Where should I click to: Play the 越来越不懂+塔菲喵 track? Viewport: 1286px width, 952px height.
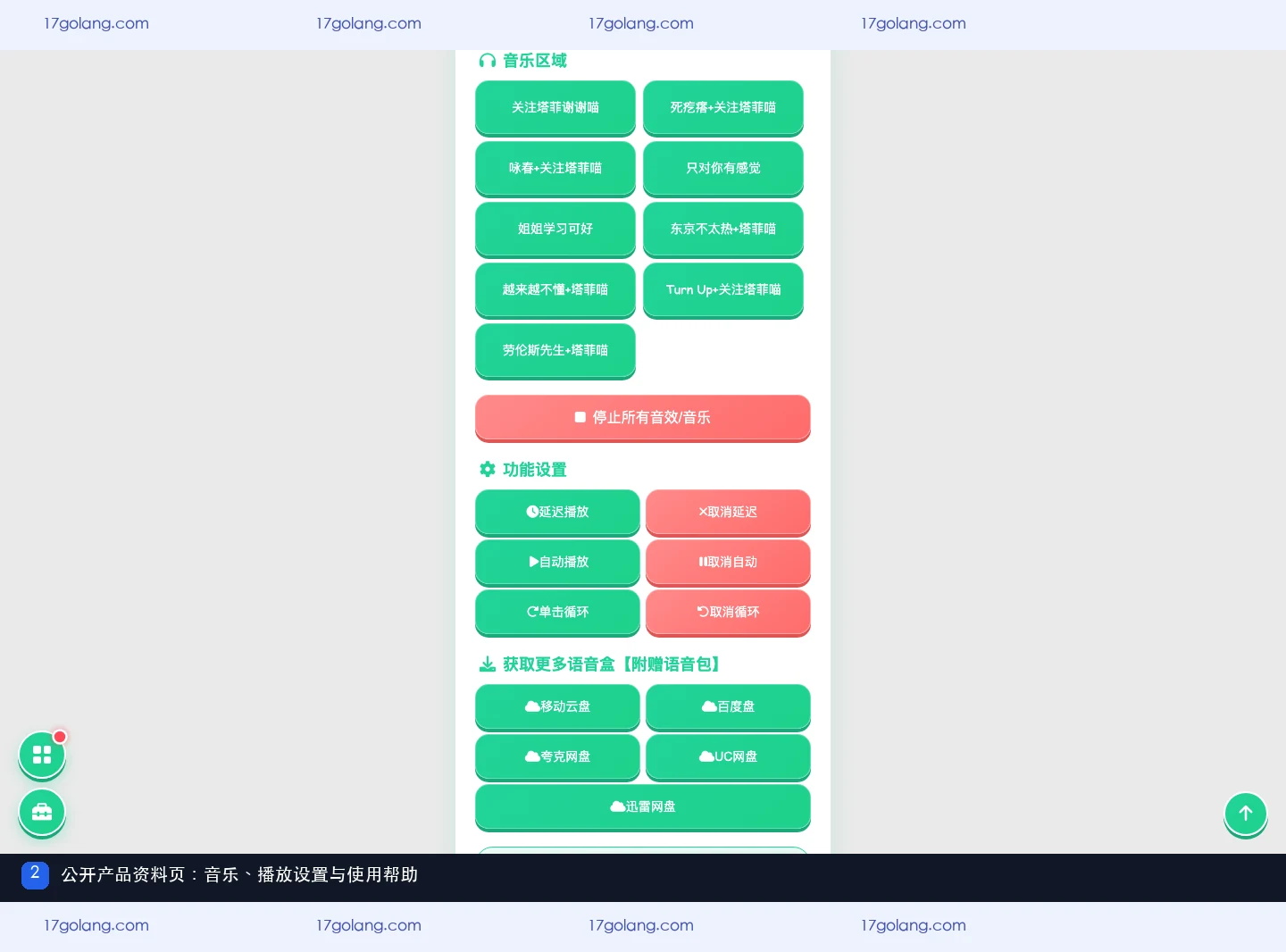tap(555, 289)
